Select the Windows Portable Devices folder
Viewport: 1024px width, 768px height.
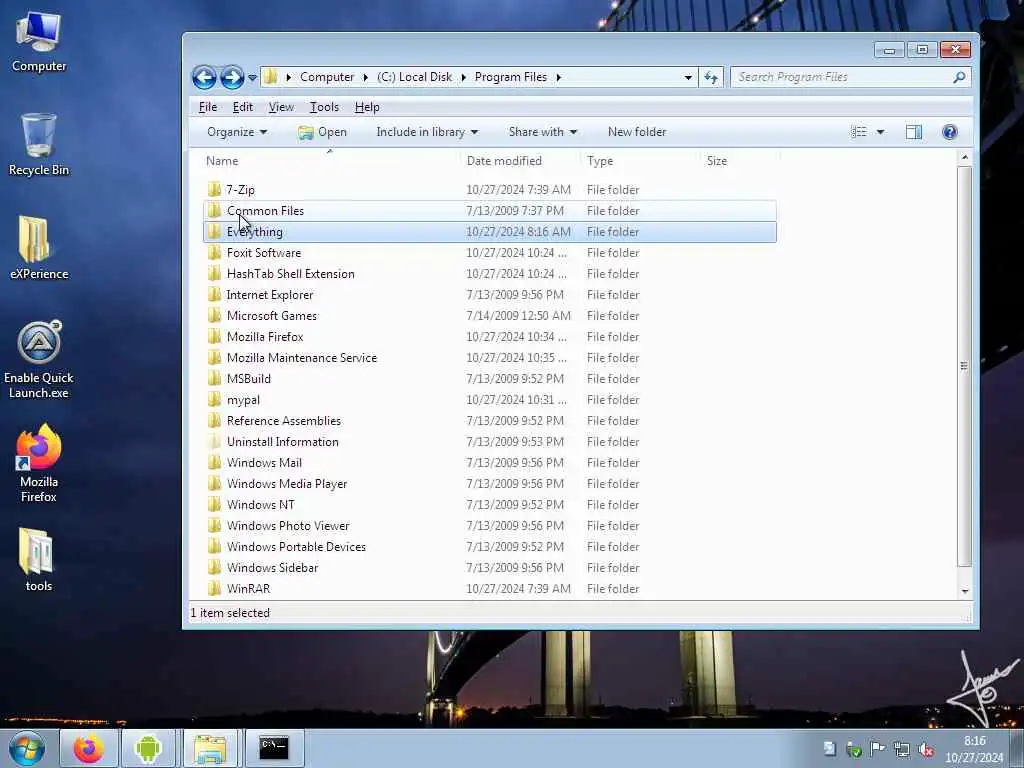490,547
